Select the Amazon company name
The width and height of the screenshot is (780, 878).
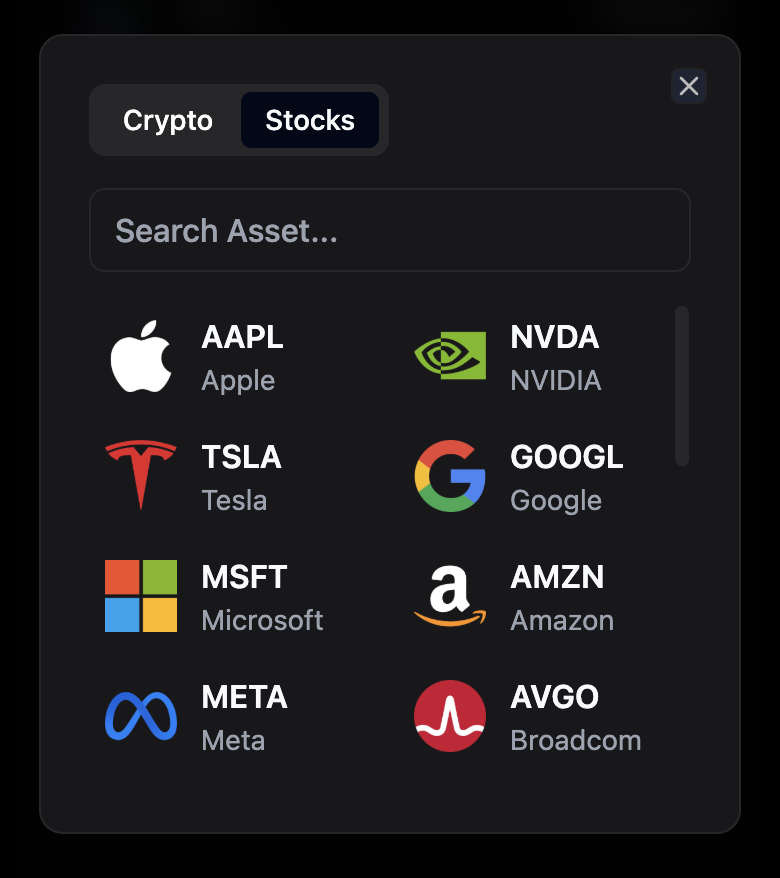coord(562,620)
